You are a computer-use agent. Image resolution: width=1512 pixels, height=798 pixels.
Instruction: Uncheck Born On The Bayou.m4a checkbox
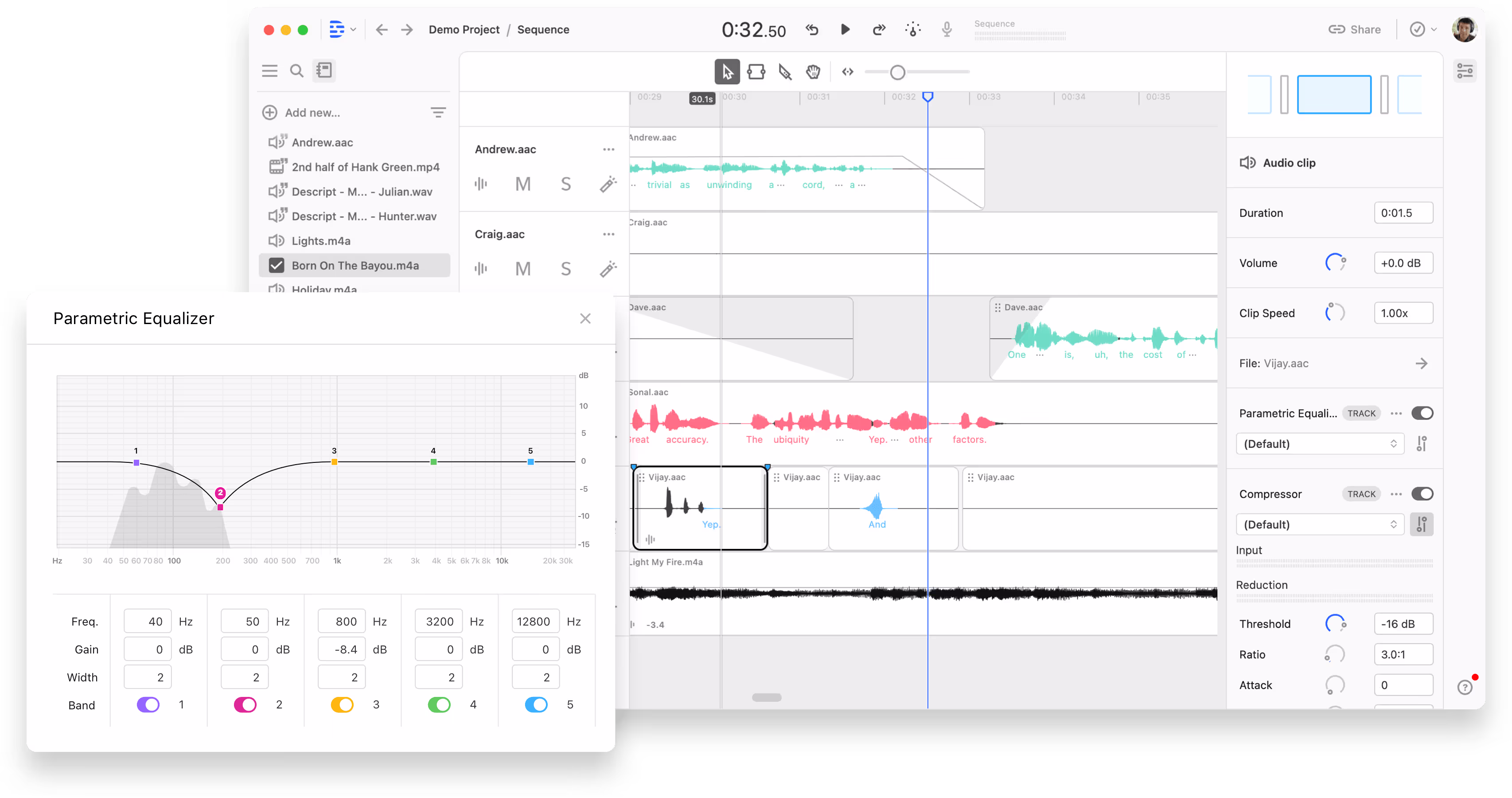pos(277,266)
